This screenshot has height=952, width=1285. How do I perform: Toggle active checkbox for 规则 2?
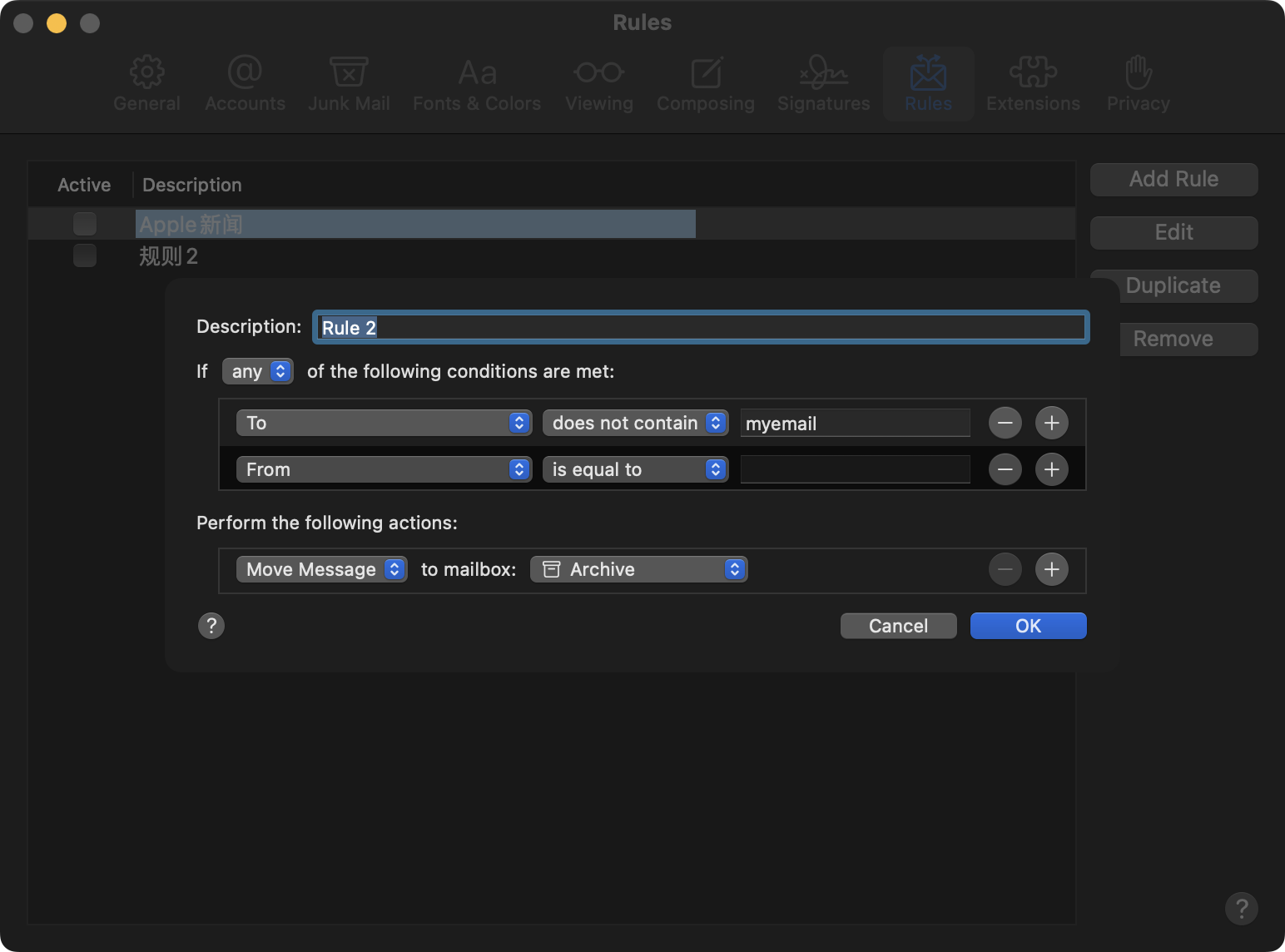coord(85,255)
